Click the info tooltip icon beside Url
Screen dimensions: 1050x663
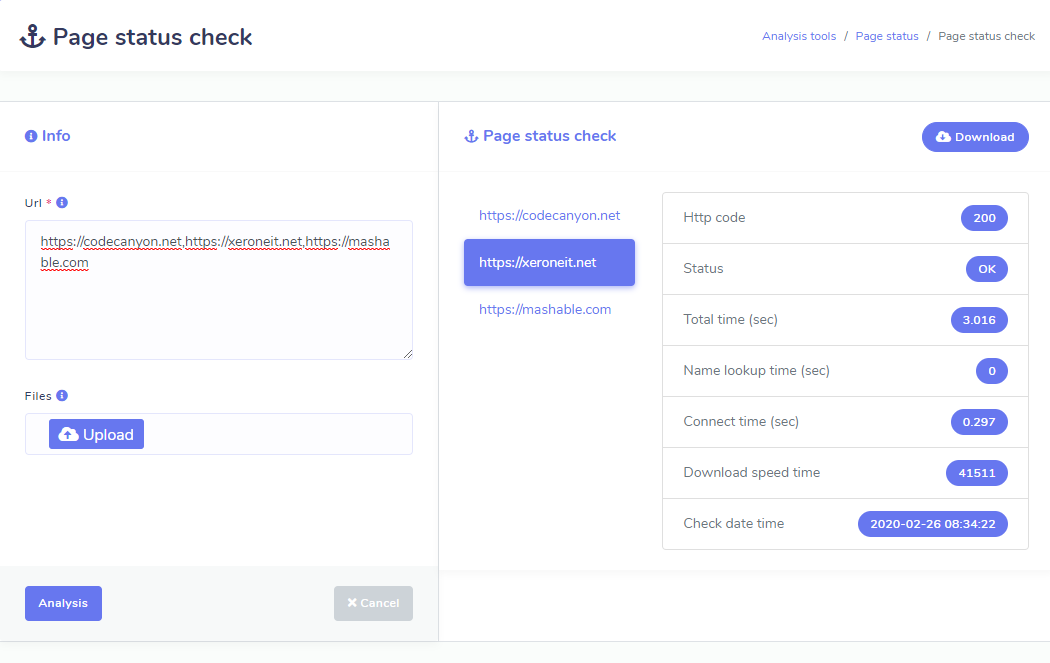tap(62, 202)
